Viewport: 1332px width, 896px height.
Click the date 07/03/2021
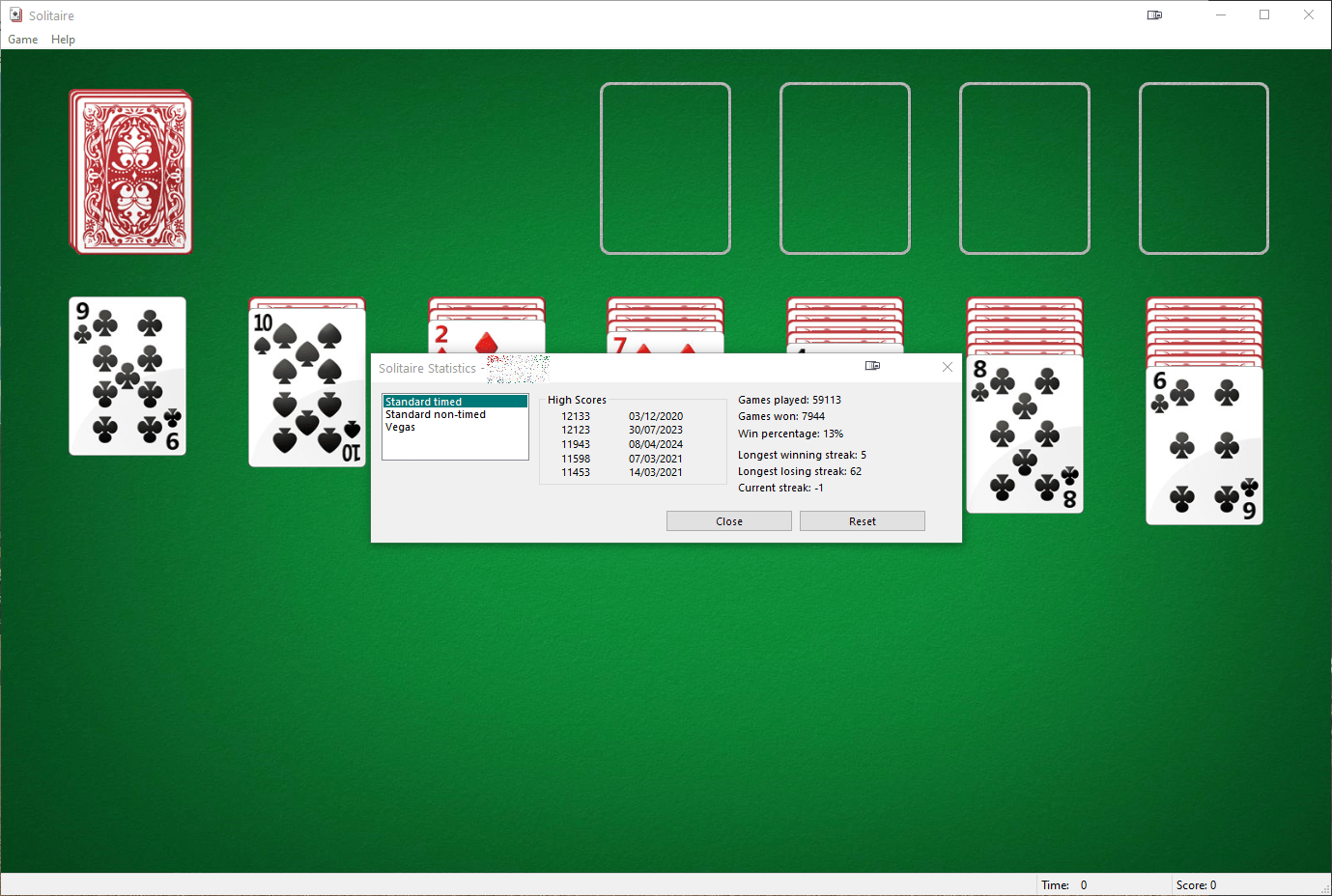[656, 459]
